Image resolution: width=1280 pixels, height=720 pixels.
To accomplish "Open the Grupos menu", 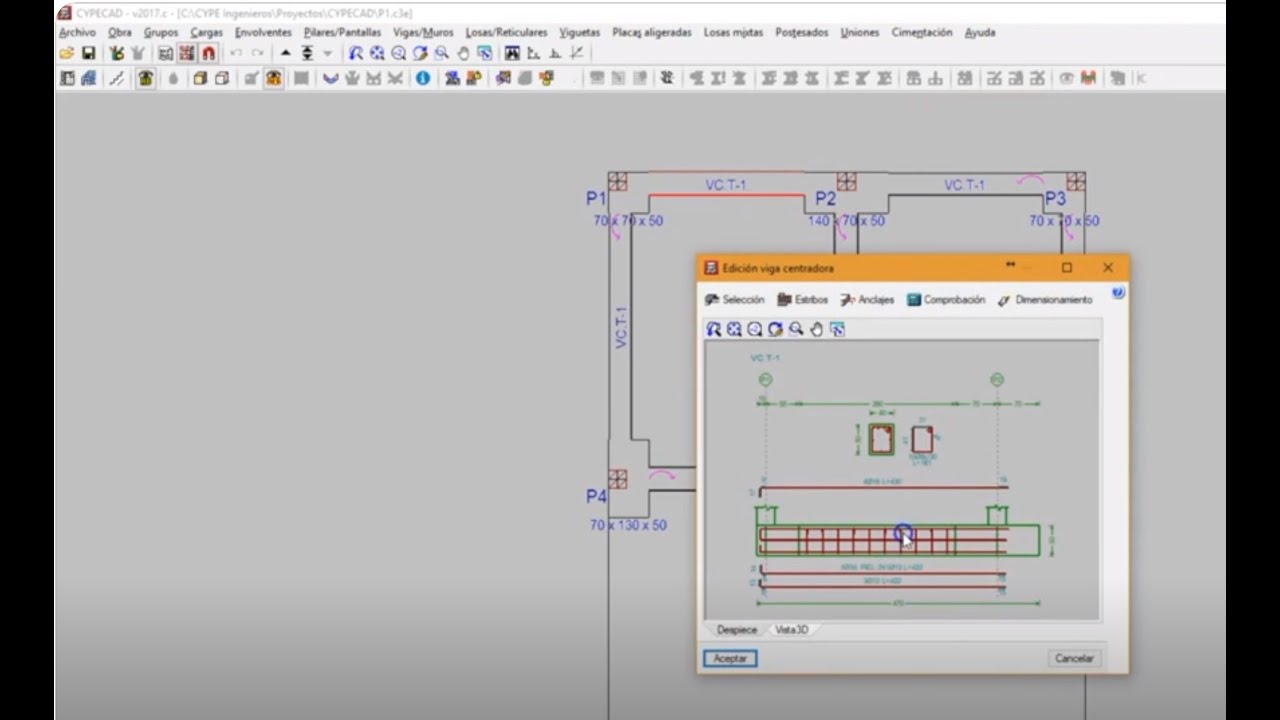I will click(x=161, y=32).
